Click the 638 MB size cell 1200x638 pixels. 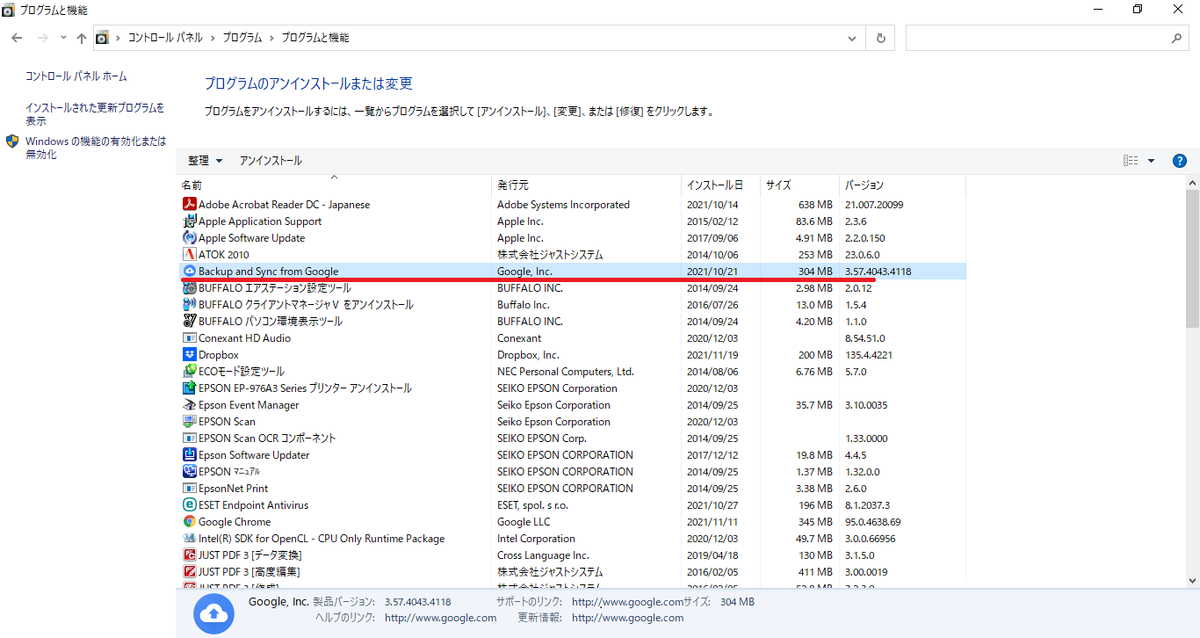tap(814, 205)
